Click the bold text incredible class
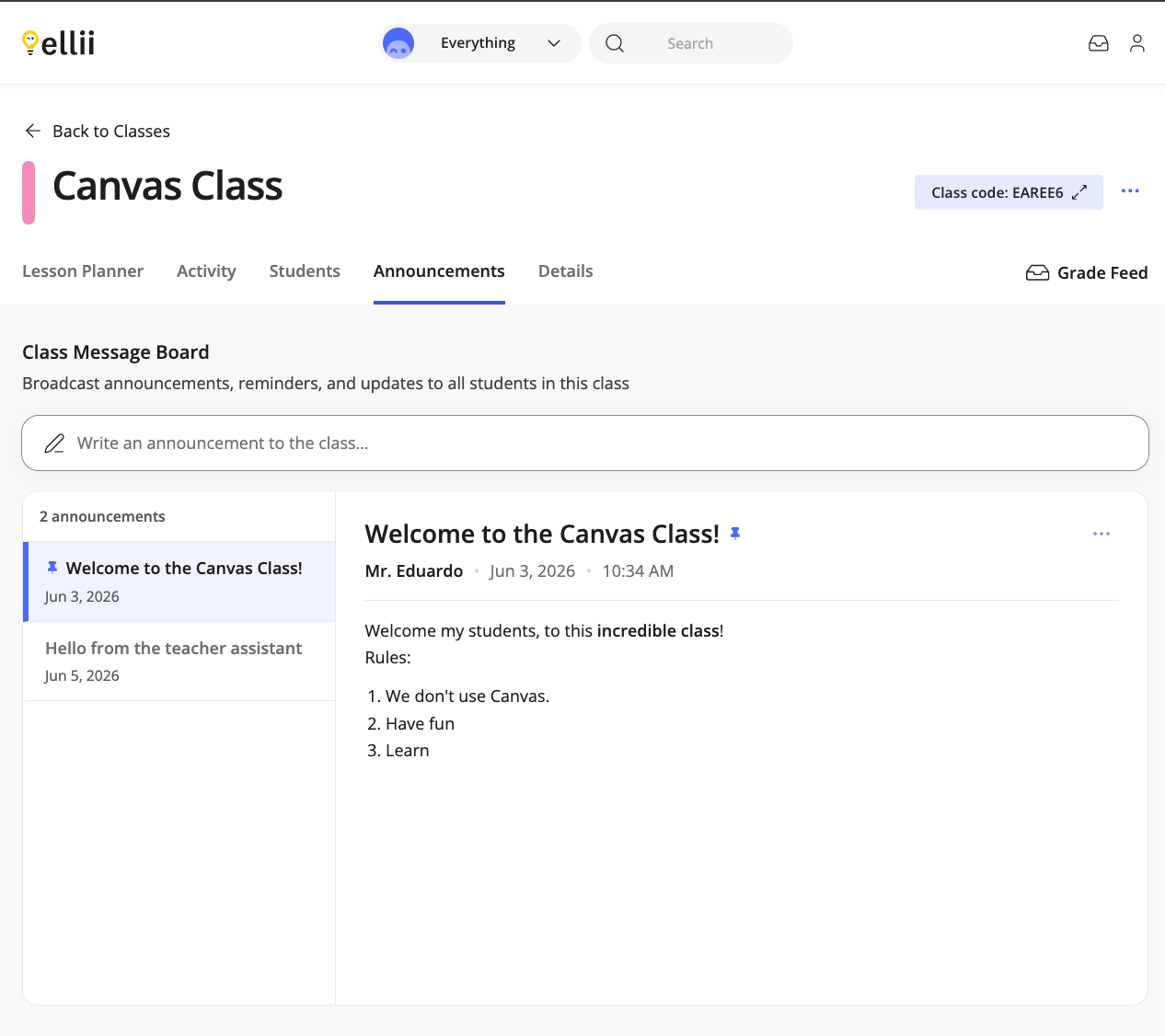This screenshot has width=1165, height=1036. click(658, 631)
